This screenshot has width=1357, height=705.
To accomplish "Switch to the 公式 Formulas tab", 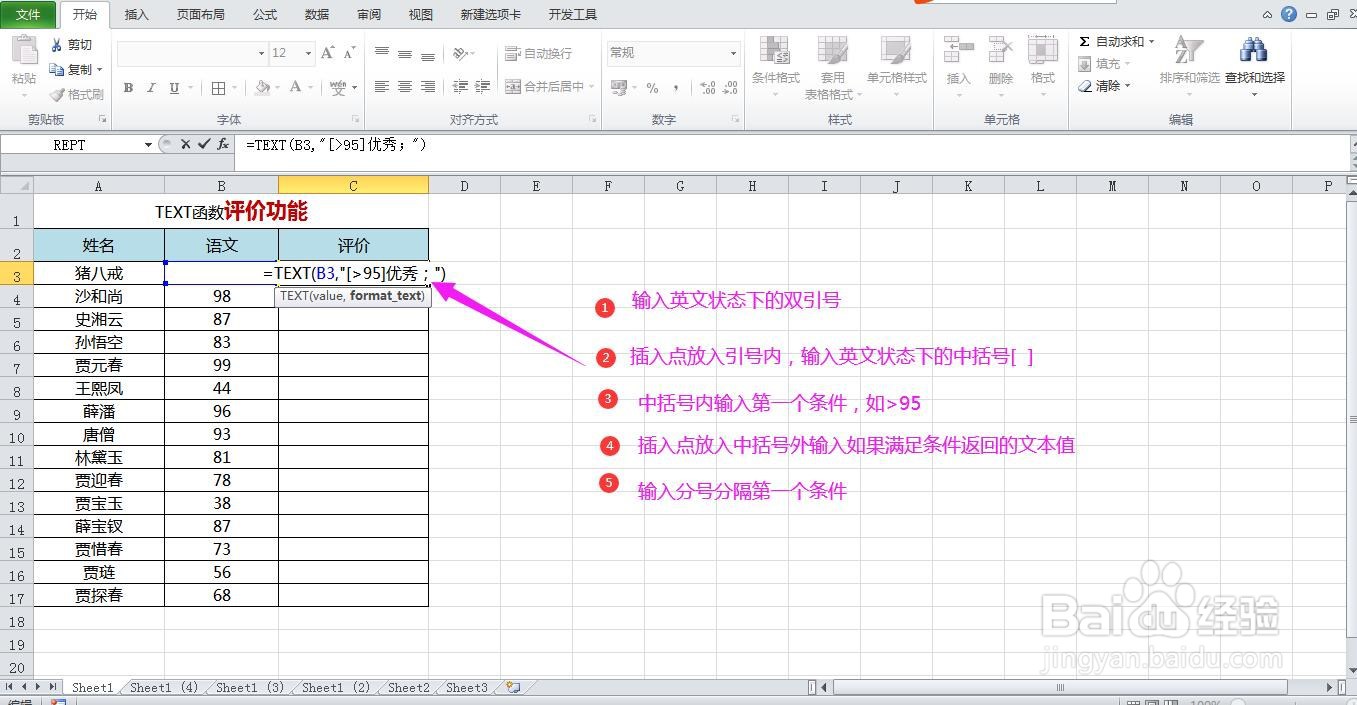I will [x=265, y=14].
